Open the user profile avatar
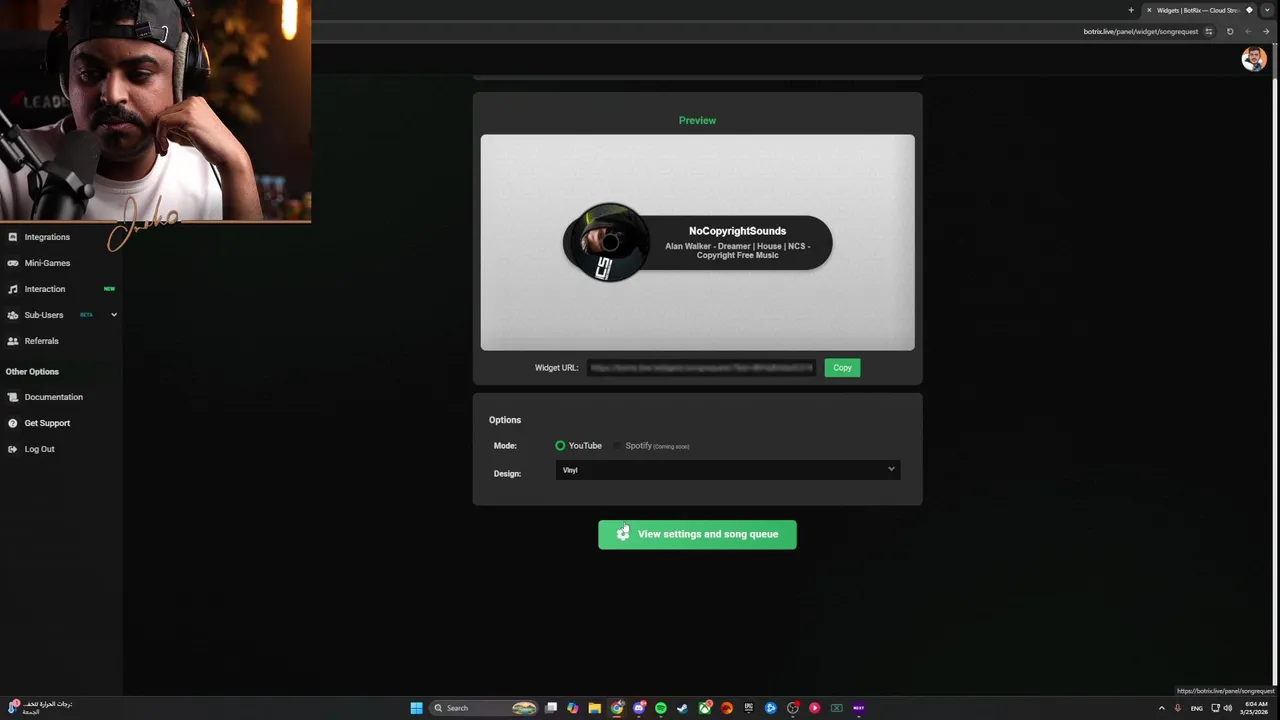Screen dimensions: 1280x720 pyautogui.click(x=1253, y=59)
